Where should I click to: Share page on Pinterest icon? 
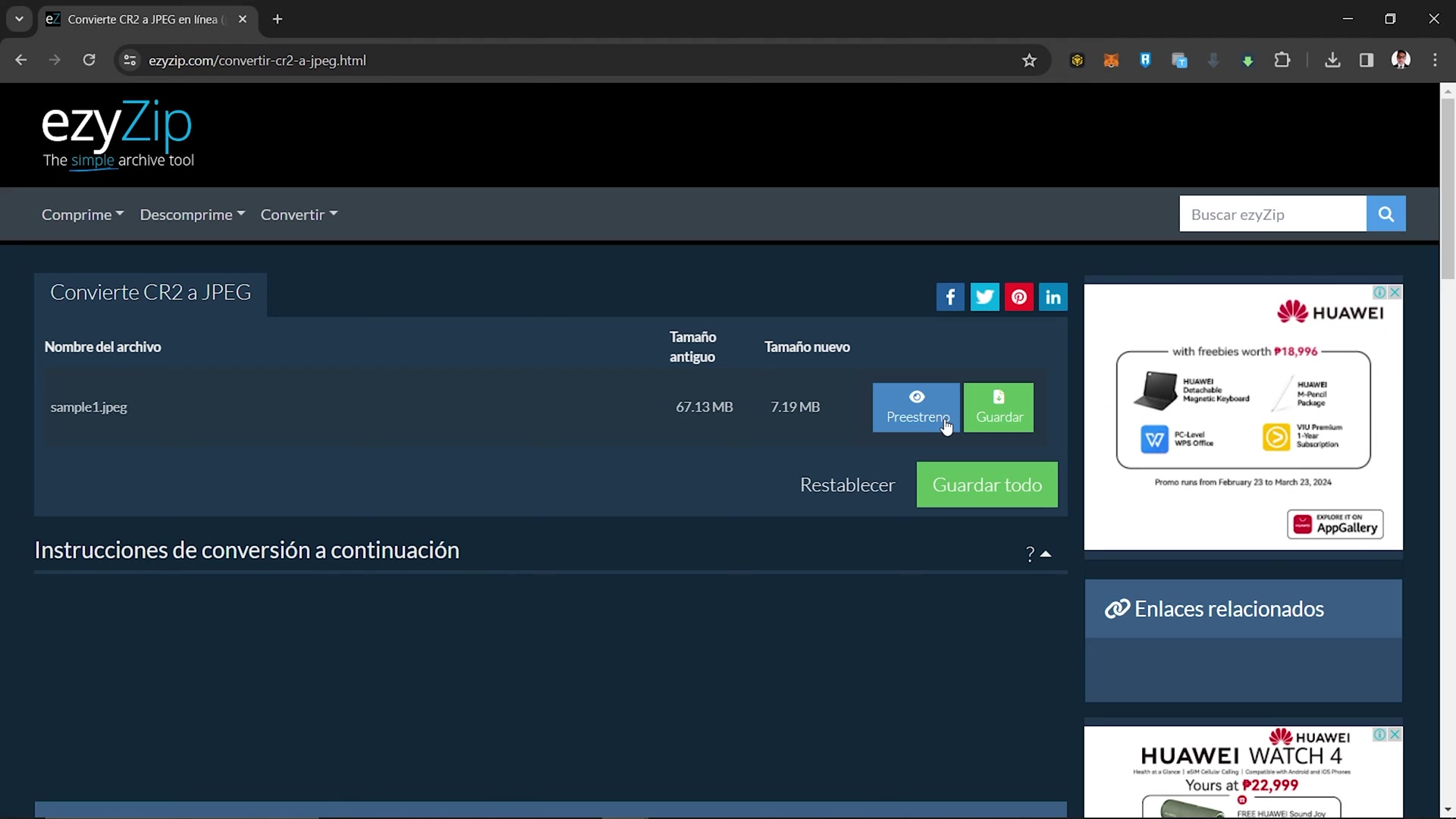click(1019, 297)
